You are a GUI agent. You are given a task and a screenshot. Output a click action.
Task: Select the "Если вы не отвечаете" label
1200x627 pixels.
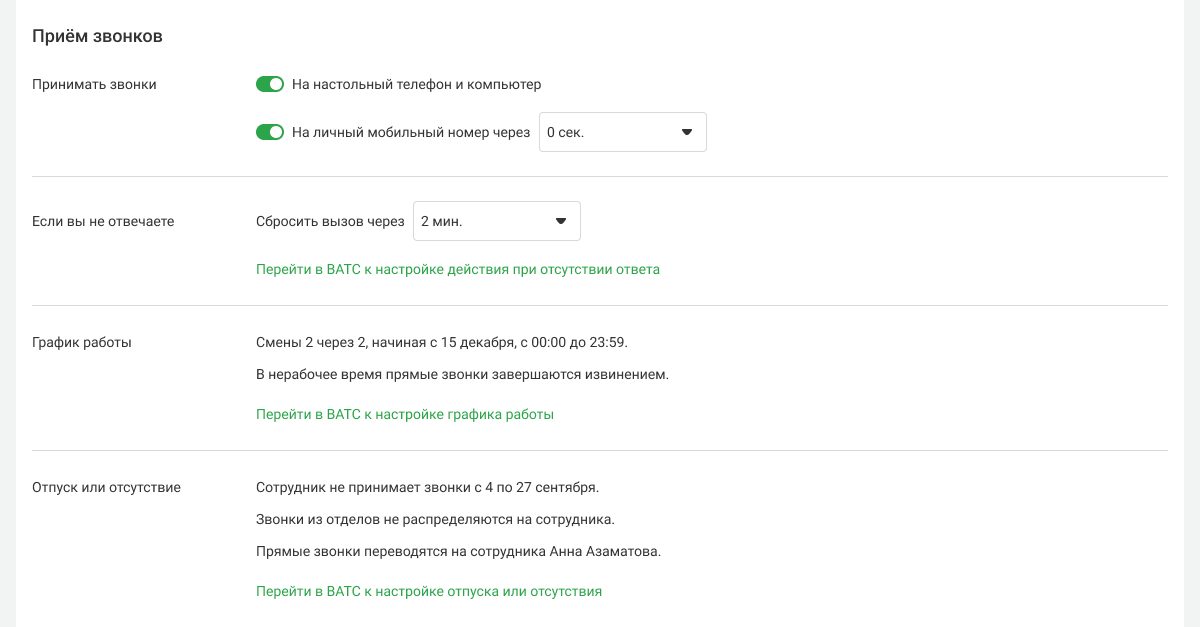point(103,221)
